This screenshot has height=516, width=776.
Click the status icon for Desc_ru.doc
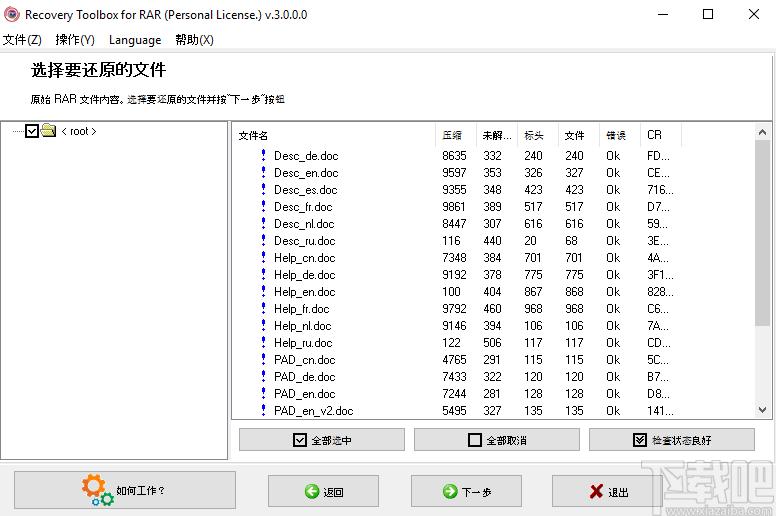pos(263,240)
